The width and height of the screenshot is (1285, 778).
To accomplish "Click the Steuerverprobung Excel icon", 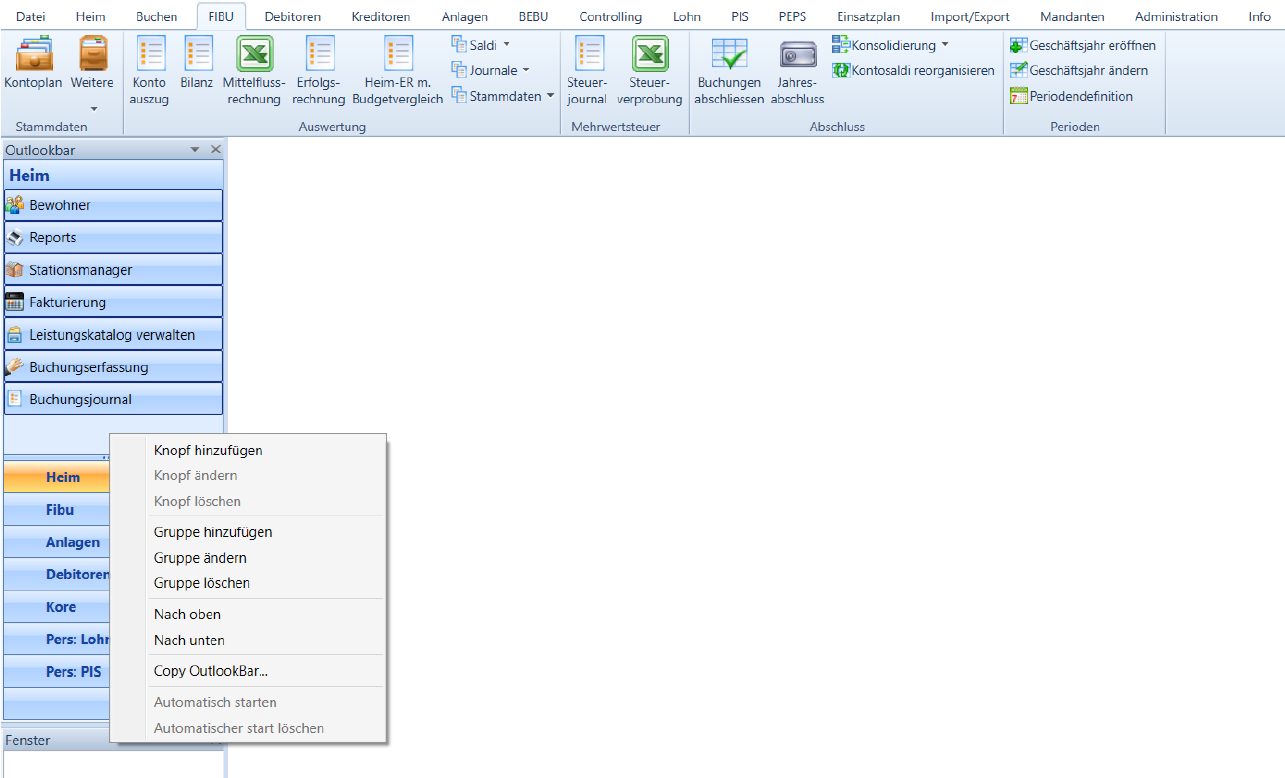I will (x=650, y=55).
